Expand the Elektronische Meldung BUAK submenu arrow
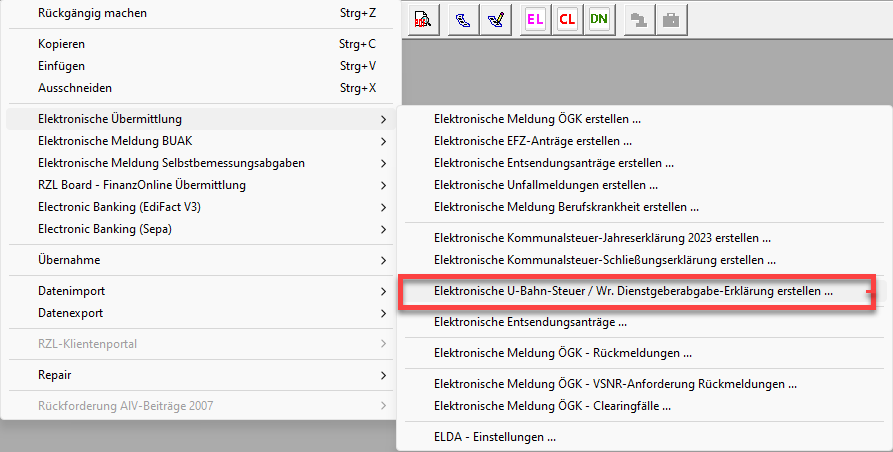This screenshot has width=893, height=452. 383,141
